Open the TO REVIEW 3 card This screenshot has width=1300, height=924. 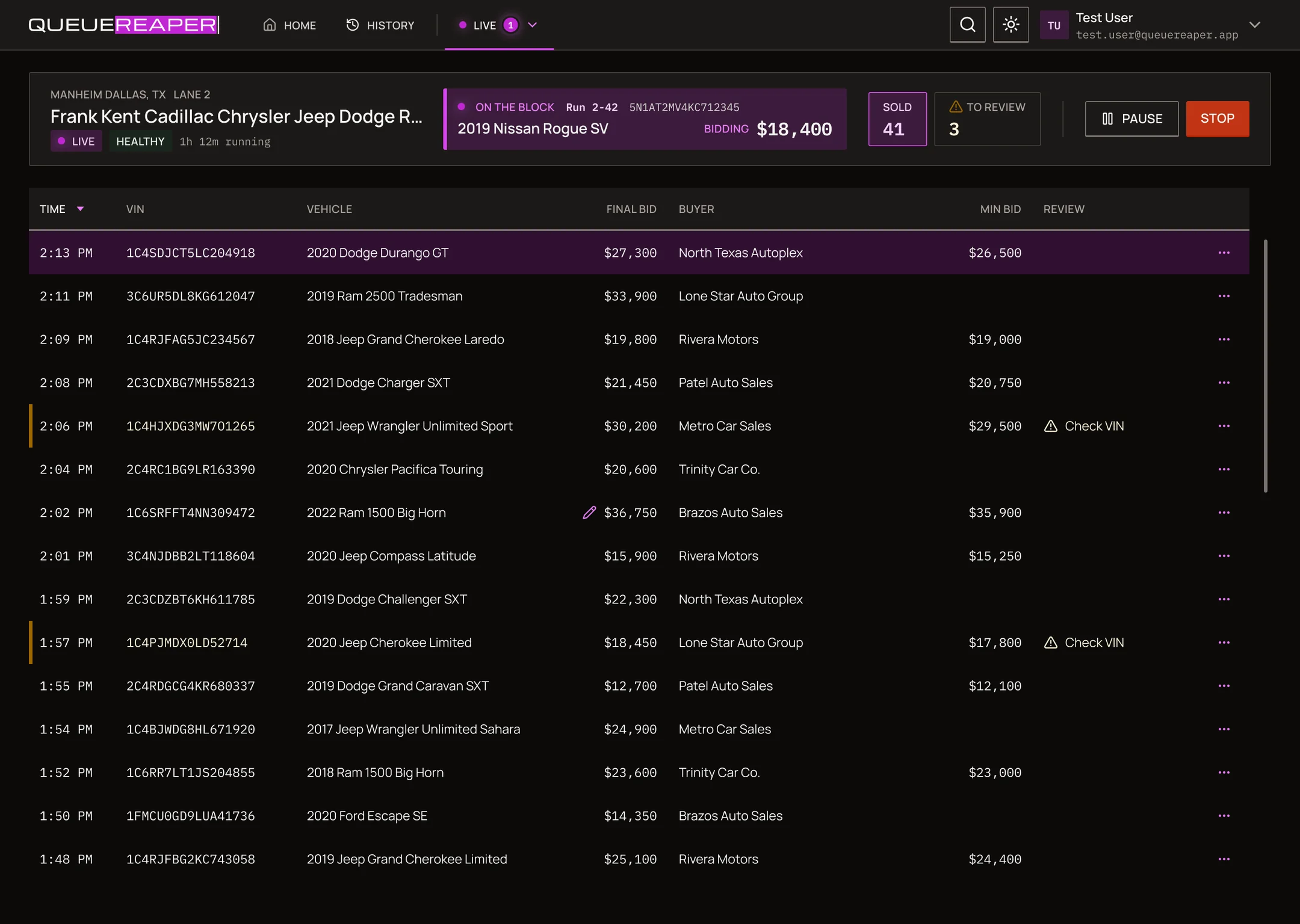987,119
